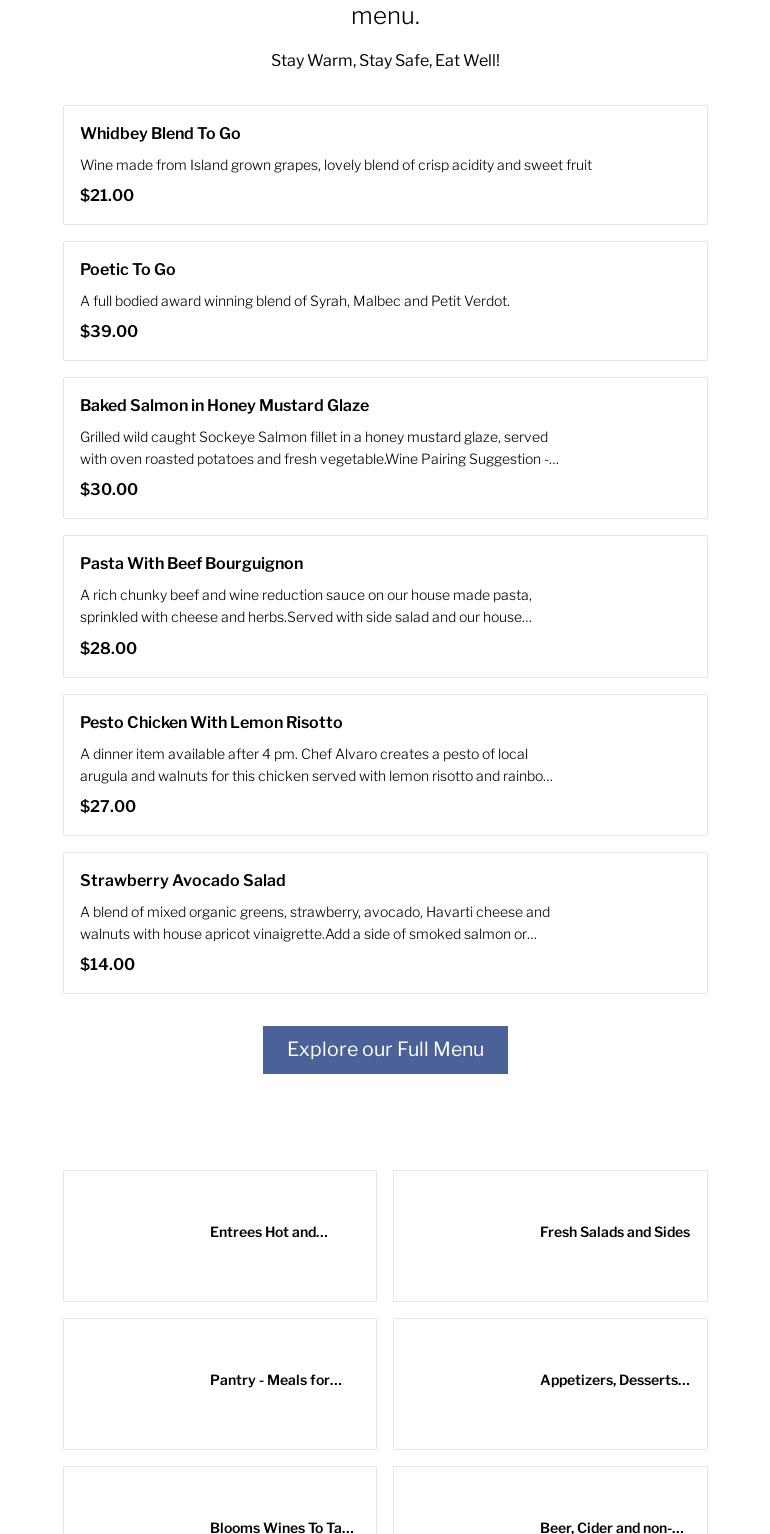The image size is (770, 1534).
Task: Choose the Strawberry Avocado Salad
Action: coord(183,881)
